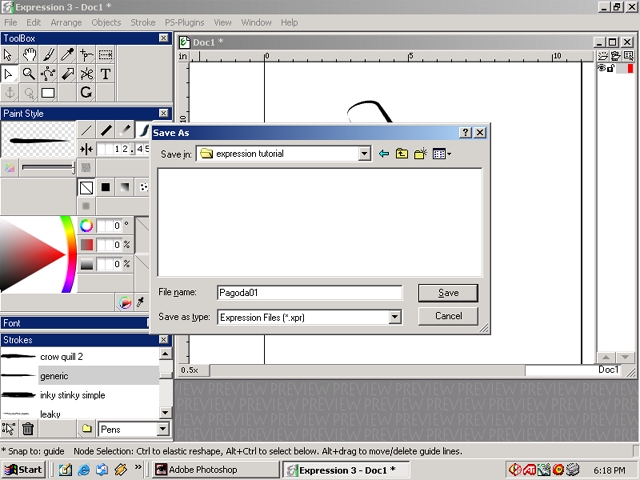The image size is (640, 480).
Task: Click the blend mode icon beside opacity slider
Action: (x=86, y=167)
